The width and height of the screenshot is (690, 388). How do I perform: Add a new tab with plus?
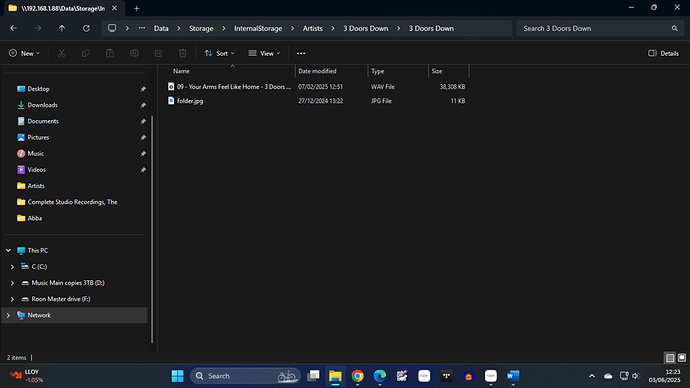(136, 8)
